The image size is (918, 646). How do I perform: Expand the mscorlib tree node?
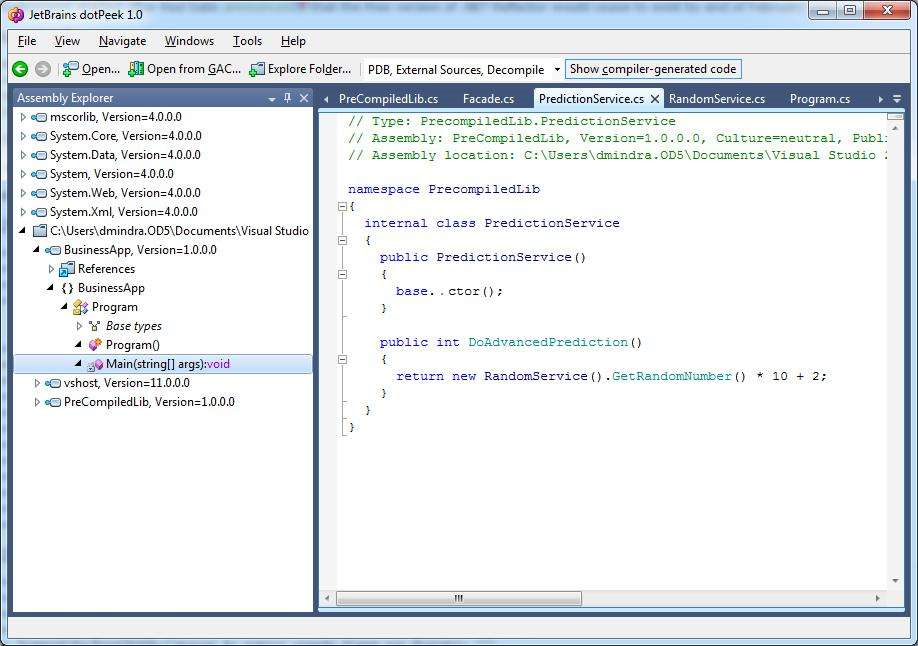coord(23,117)
